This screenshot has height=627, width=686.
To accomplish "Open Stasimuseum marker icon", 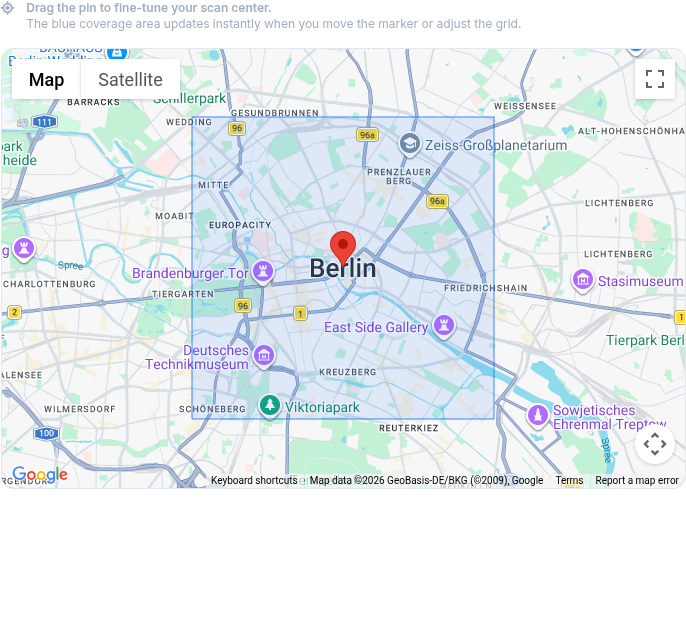I will pos(582,280).
